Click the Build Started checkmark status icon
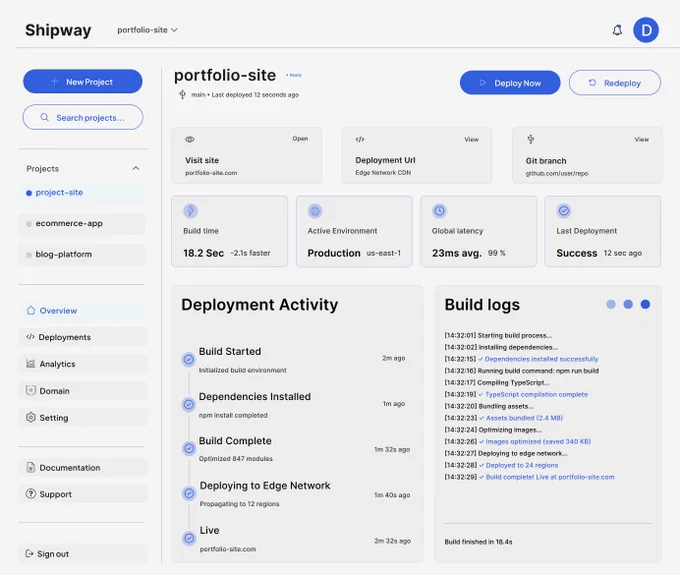The width and height of the screenshot is (680, 575). point(189,359)
